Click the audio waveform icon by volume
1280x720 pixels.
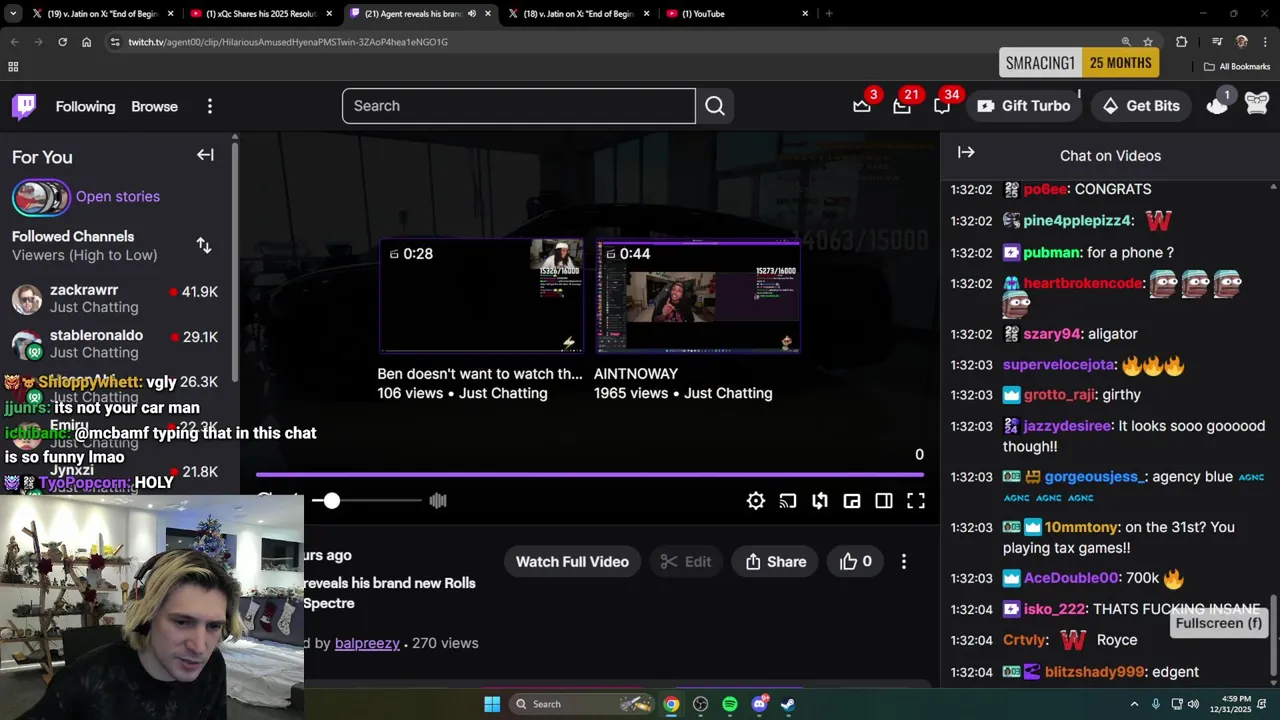point(438,500)
